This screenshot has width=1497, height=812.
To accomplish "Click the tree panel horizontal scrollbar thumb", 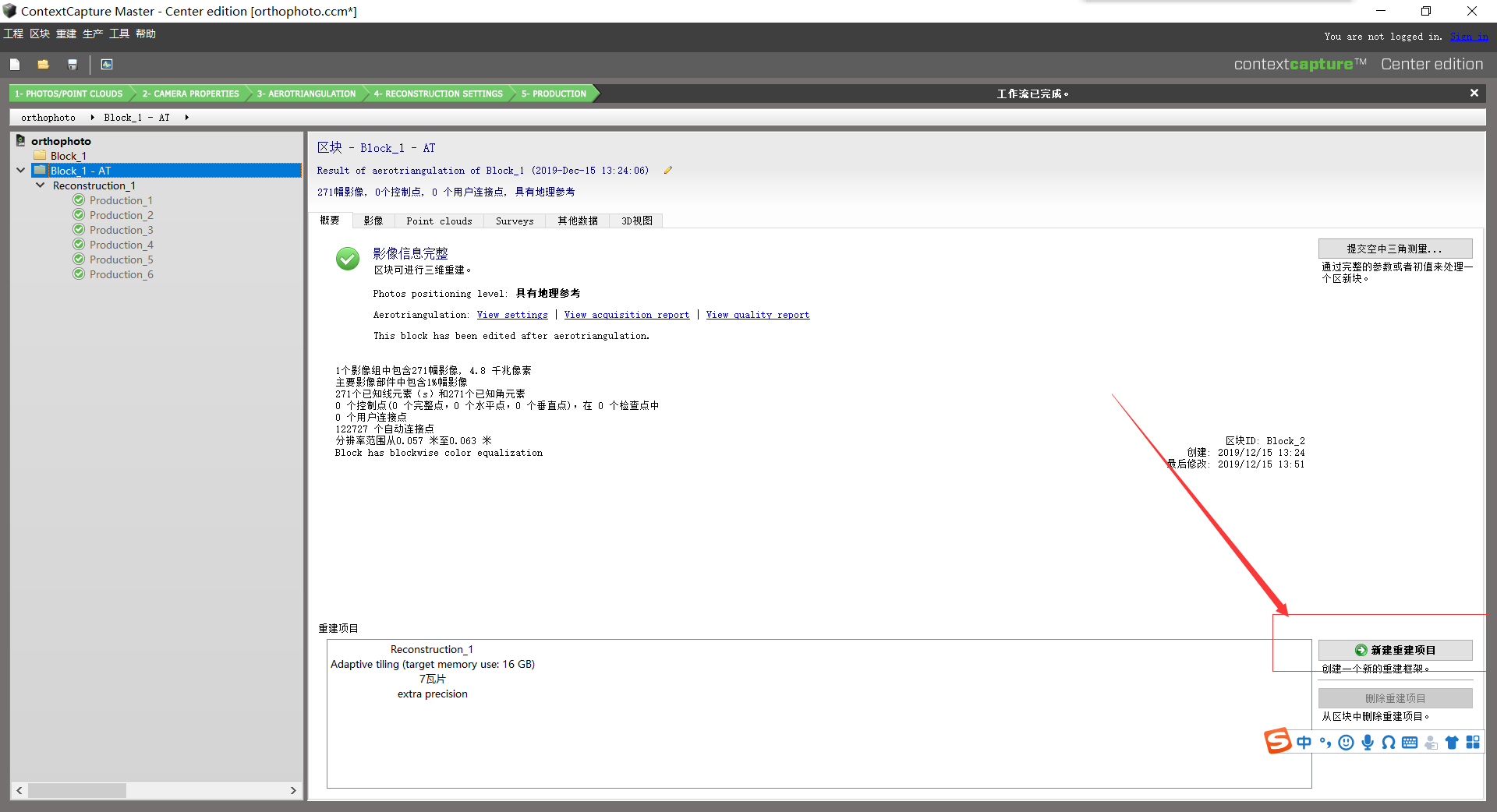I will point(77,790).
